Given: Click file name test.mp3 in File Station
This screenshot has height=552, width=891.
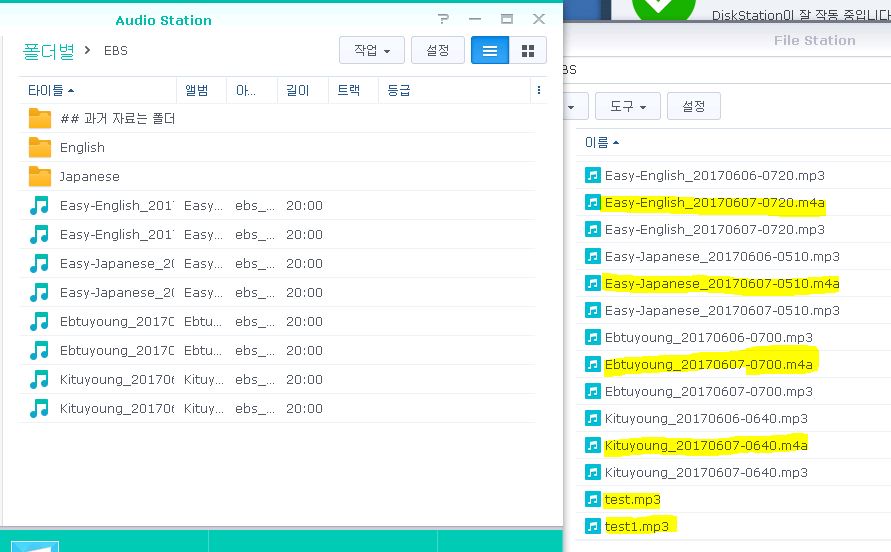Looking at the screenshot, I should (632, 499).
